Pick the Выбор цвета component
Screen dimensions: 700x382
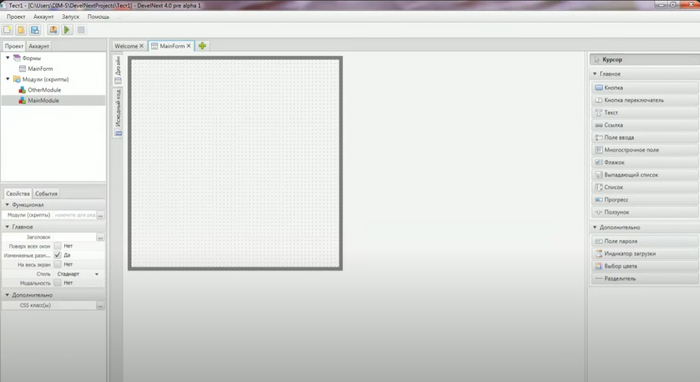645,266
